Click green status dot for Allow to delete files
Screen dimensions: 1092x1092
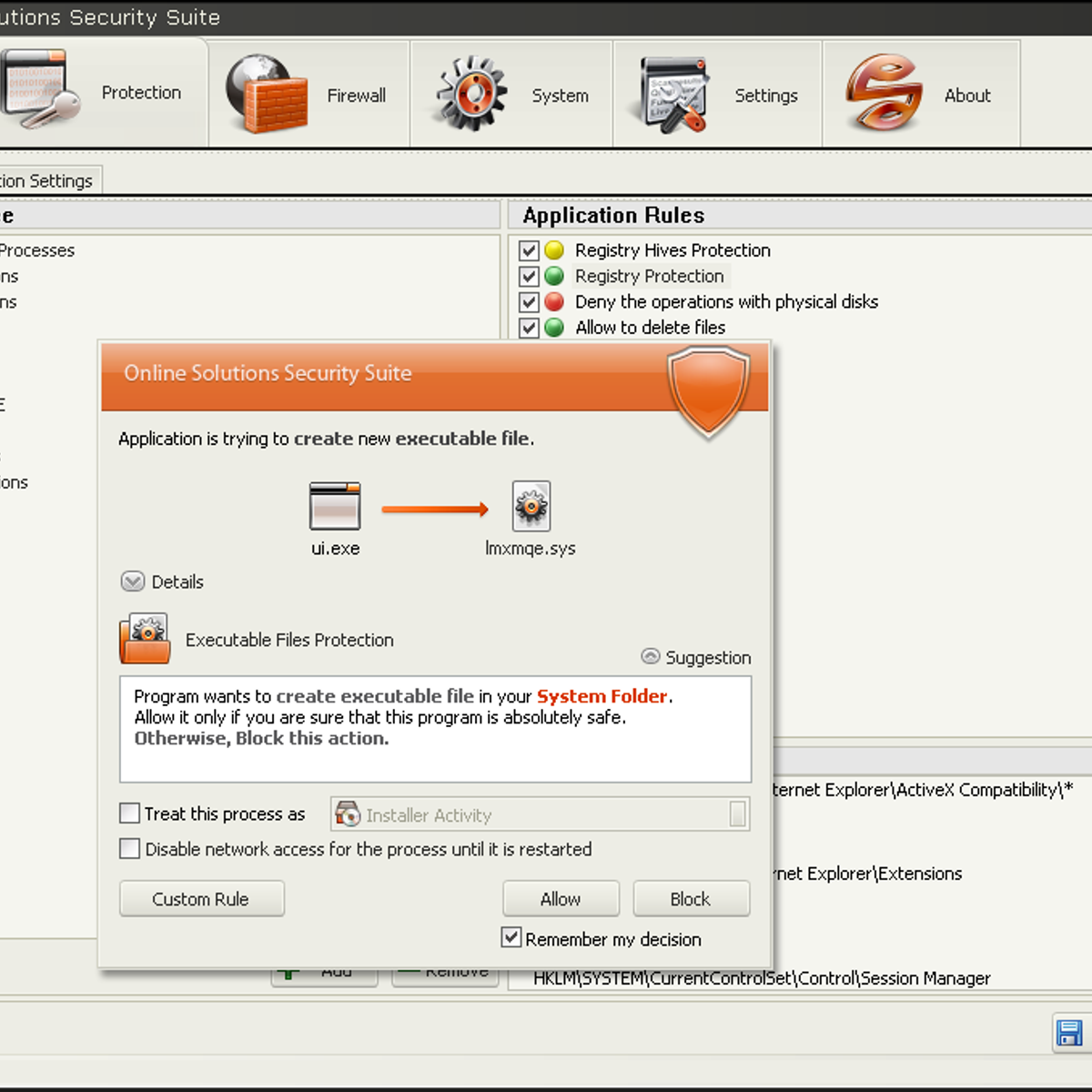(x=554, y=327)
